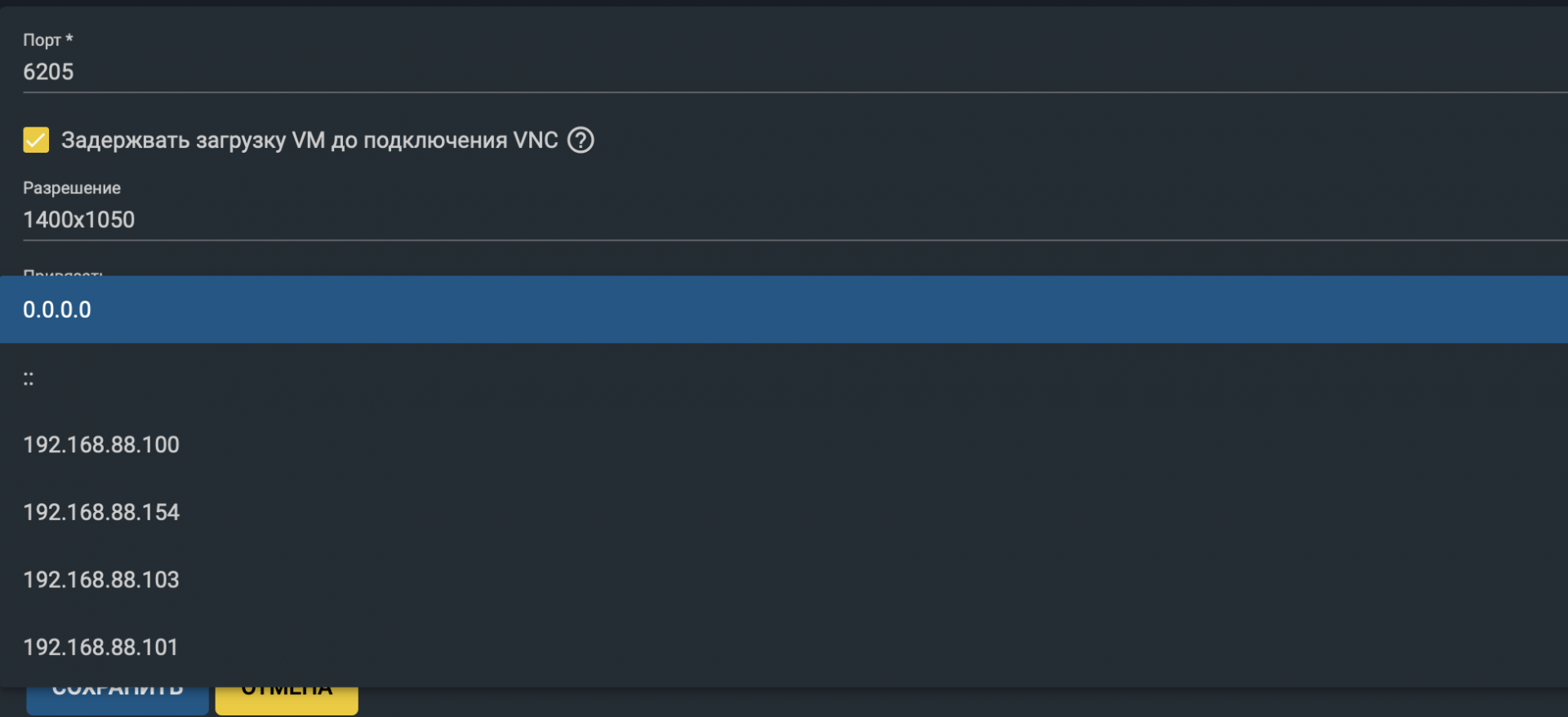Click the partially hidden bind address label
The height and width of the screenshot is (717, 1568).
click(x=63, y=273)
